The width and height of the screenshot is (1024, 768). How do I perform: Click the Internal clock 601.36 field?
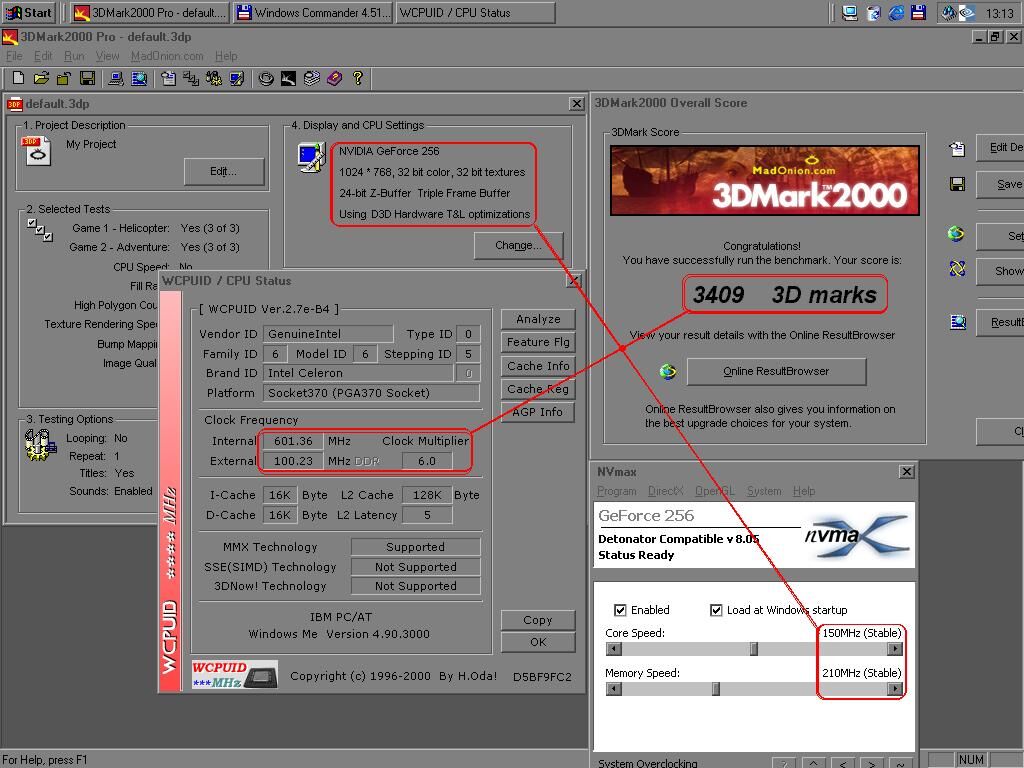coord(293,441)
